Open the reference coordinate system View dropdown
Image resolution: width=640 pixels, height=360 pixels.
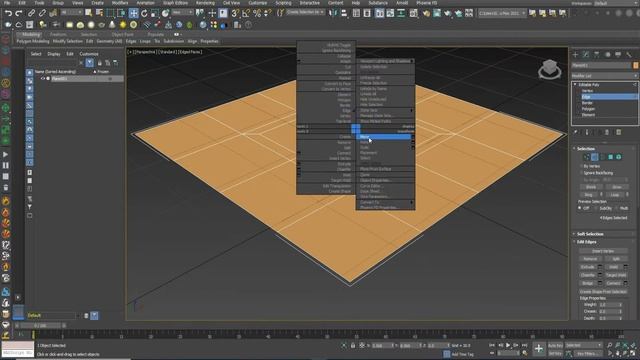pyautogui.click(x=182, y=13)
